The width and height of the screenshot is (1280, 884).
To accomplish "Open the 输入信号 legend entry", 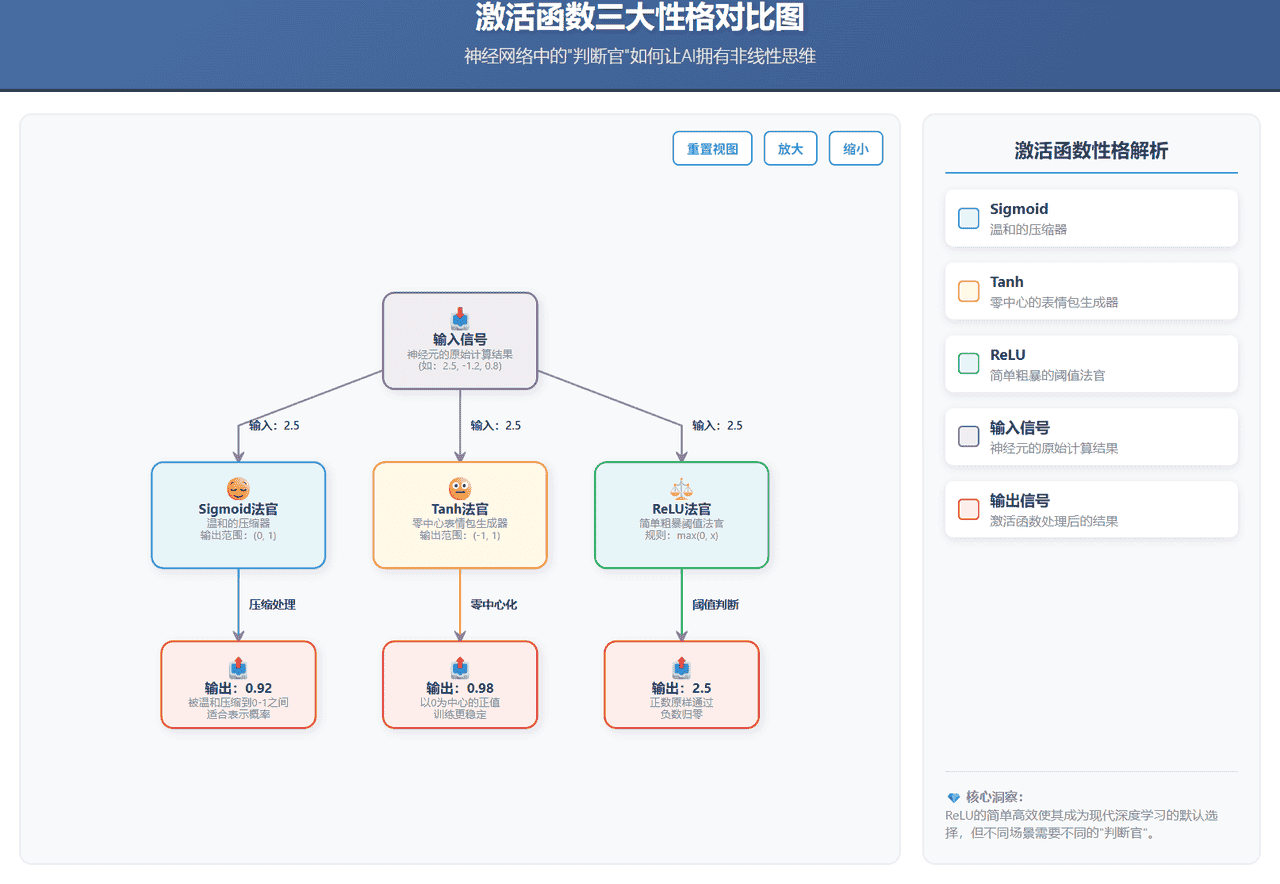I will coord(1091,436).
